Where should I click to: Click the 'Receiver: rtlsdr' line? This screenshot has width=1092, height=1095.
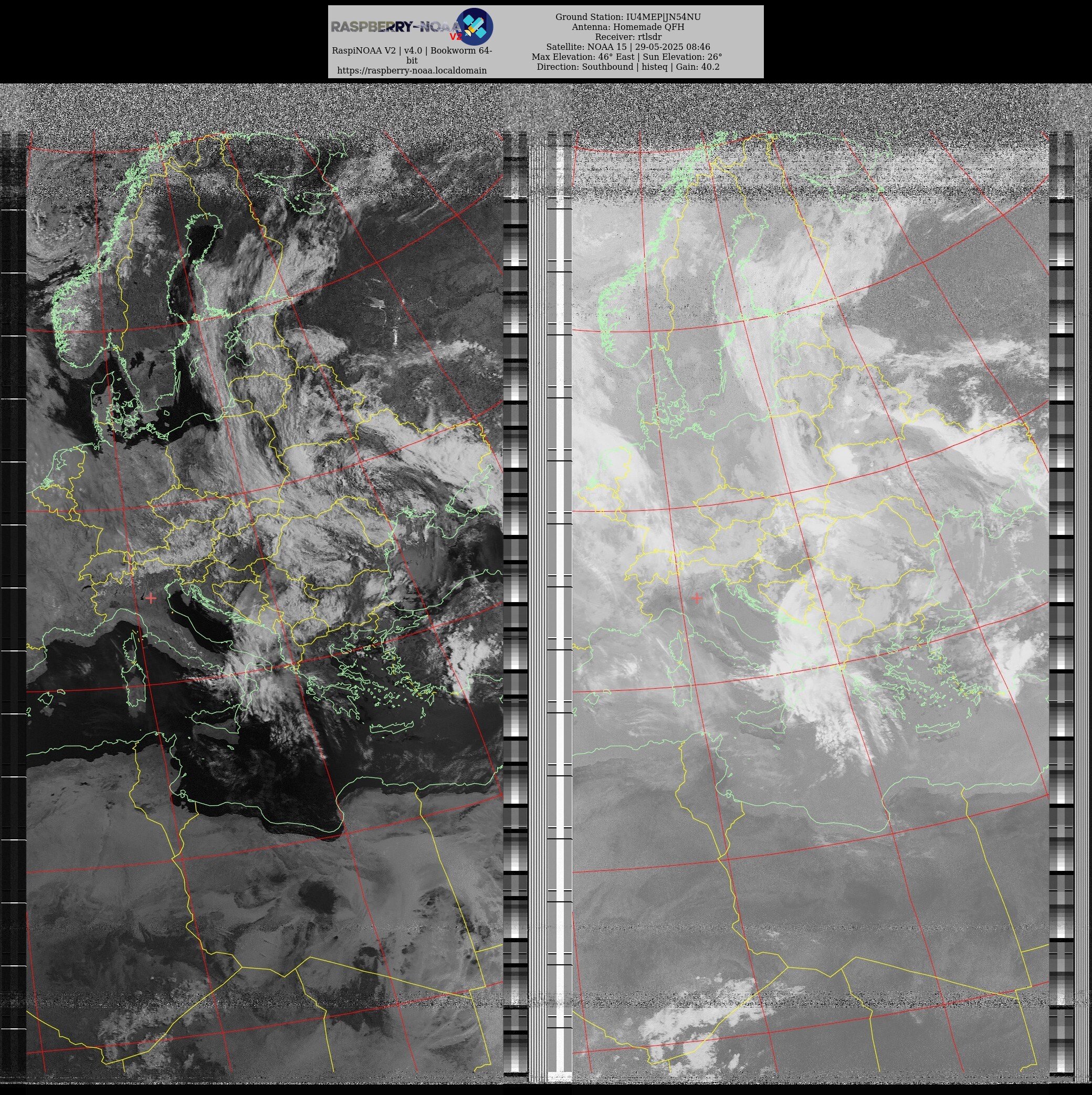tap(628, 37)
